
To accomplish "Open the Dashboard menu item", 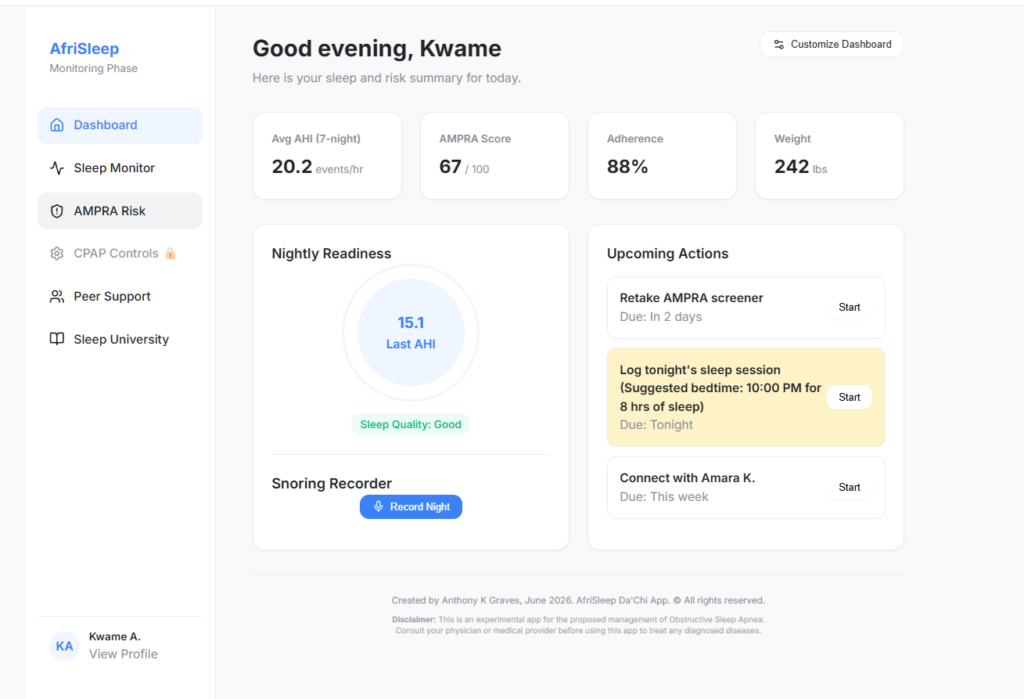I will click(x=120, y=125).
